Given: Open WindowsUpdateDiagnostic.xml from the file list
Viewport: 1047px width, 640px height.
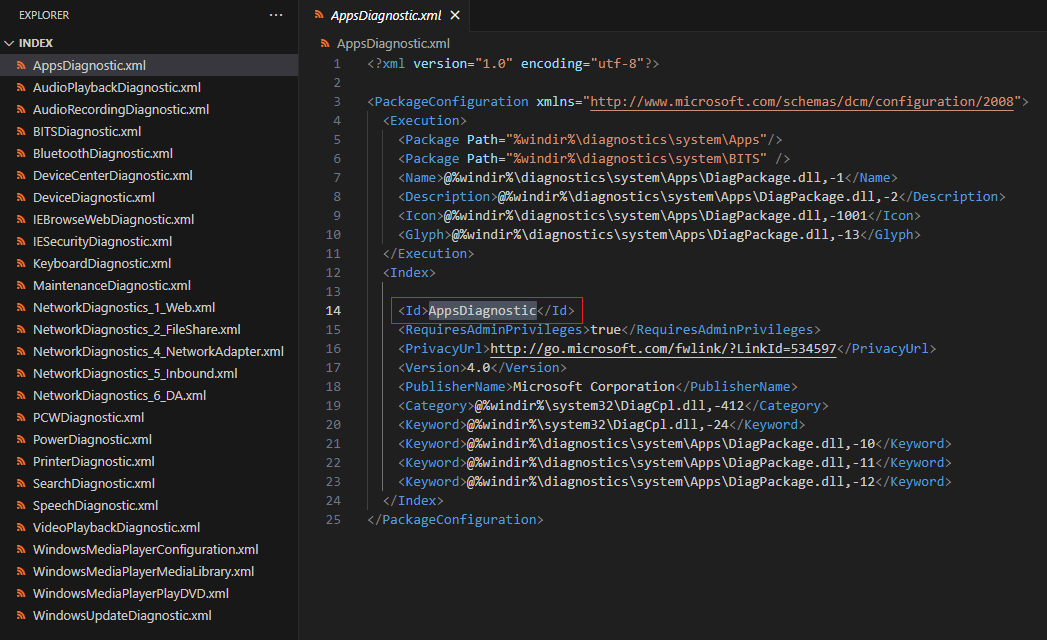Looking at the screenshot, I should [122, 616].
